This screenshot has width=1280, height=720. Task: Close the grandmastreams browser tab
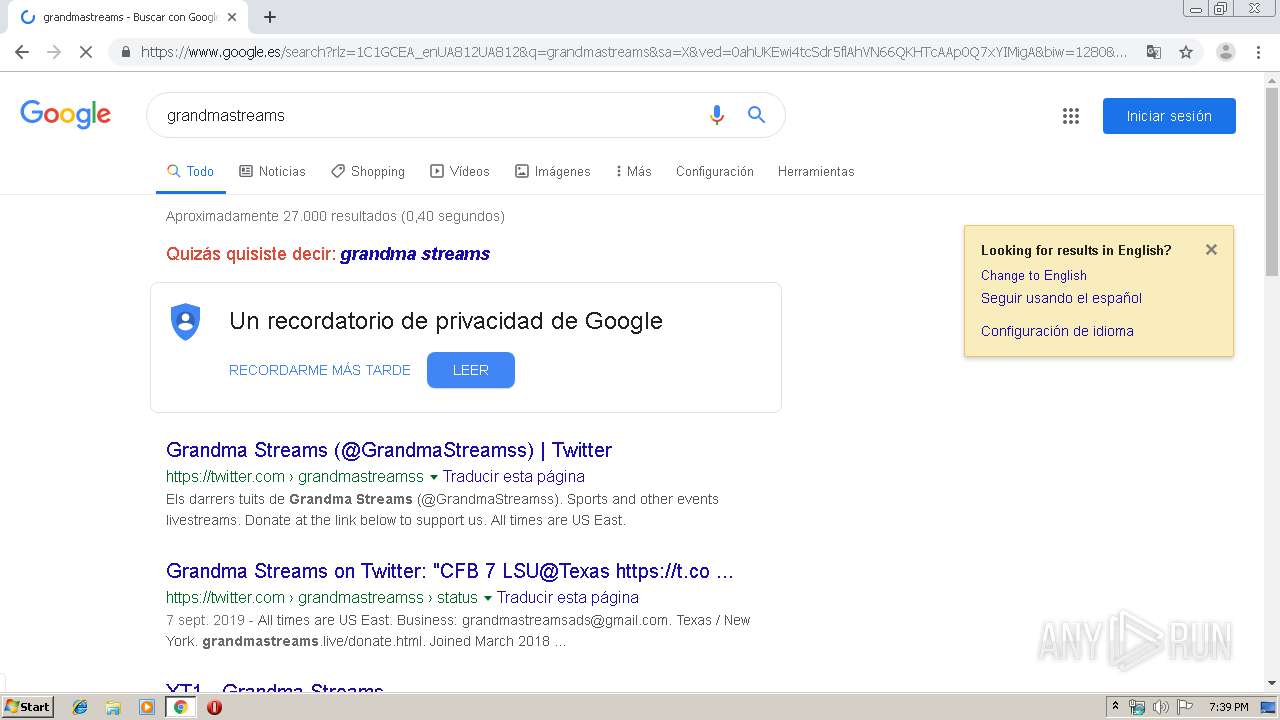pyautogui.click(x=232, y=17)
